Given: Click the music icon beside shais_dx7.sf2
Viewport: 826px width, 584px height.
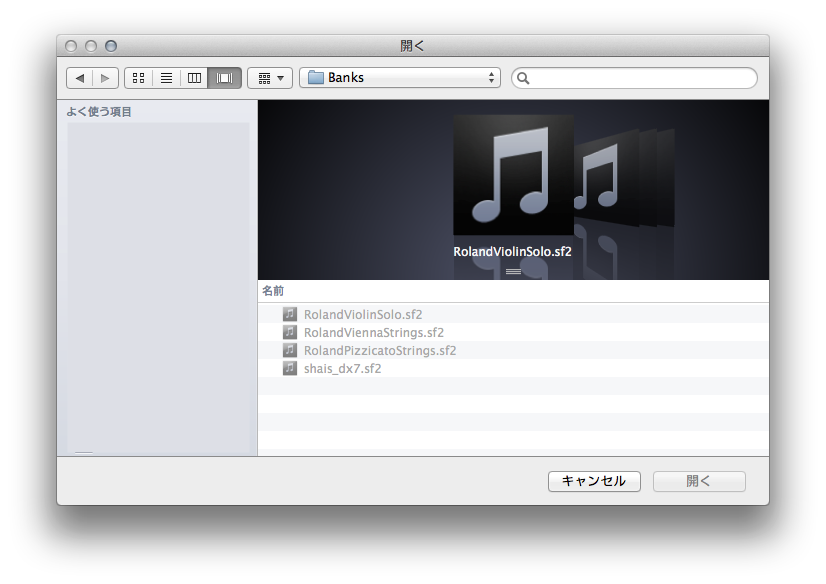Looking at the screenshot, I should pyautogui.click(x=290, y=368).
